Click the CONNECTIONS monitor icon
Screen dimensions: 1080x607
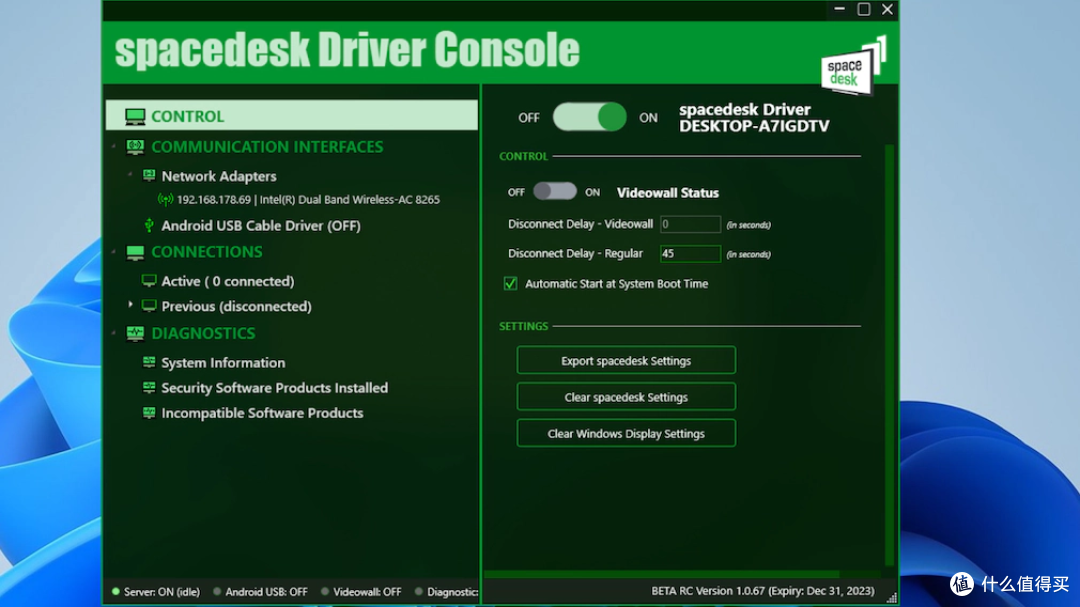[x=135, y=252]
